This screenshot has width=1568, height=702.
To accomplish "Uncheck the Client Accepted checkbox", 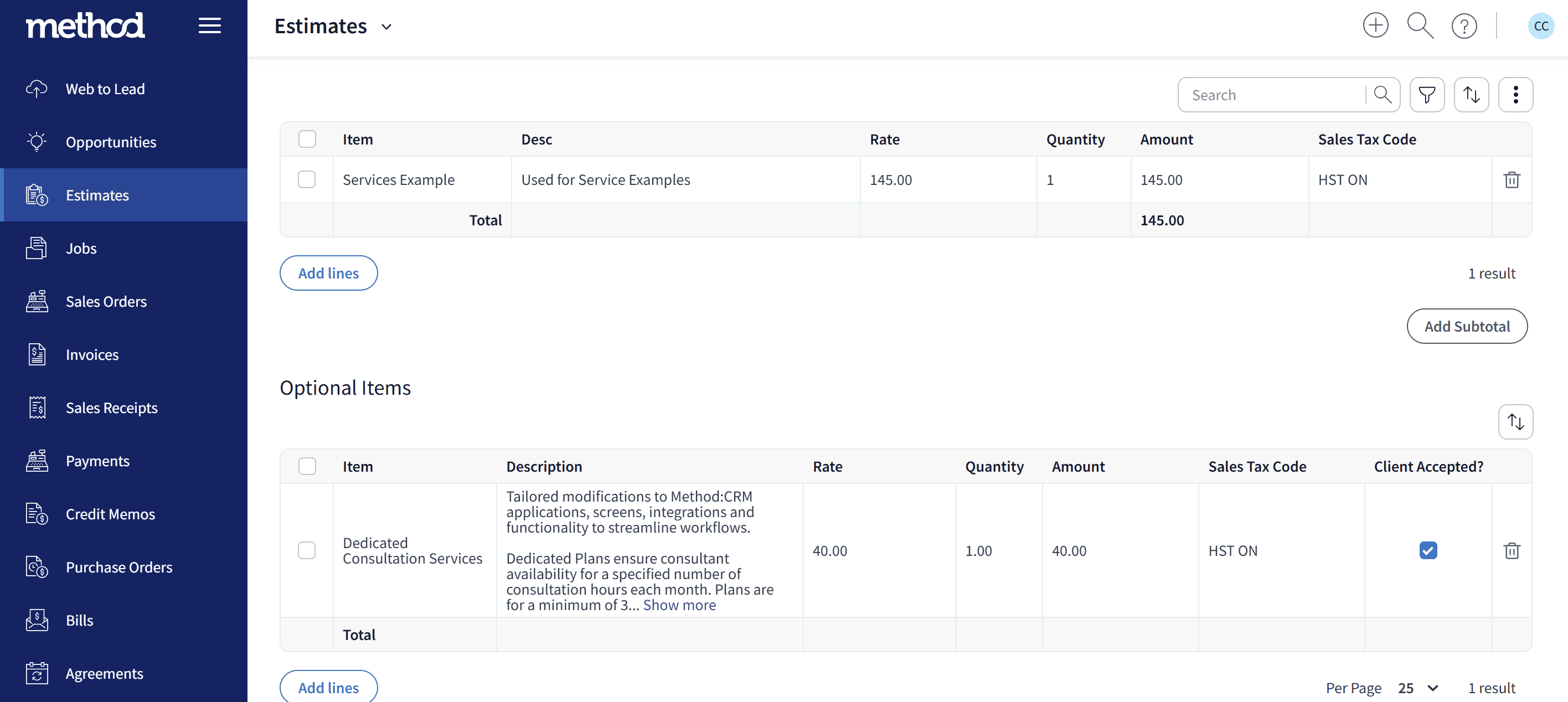I will coord(1428,550).
